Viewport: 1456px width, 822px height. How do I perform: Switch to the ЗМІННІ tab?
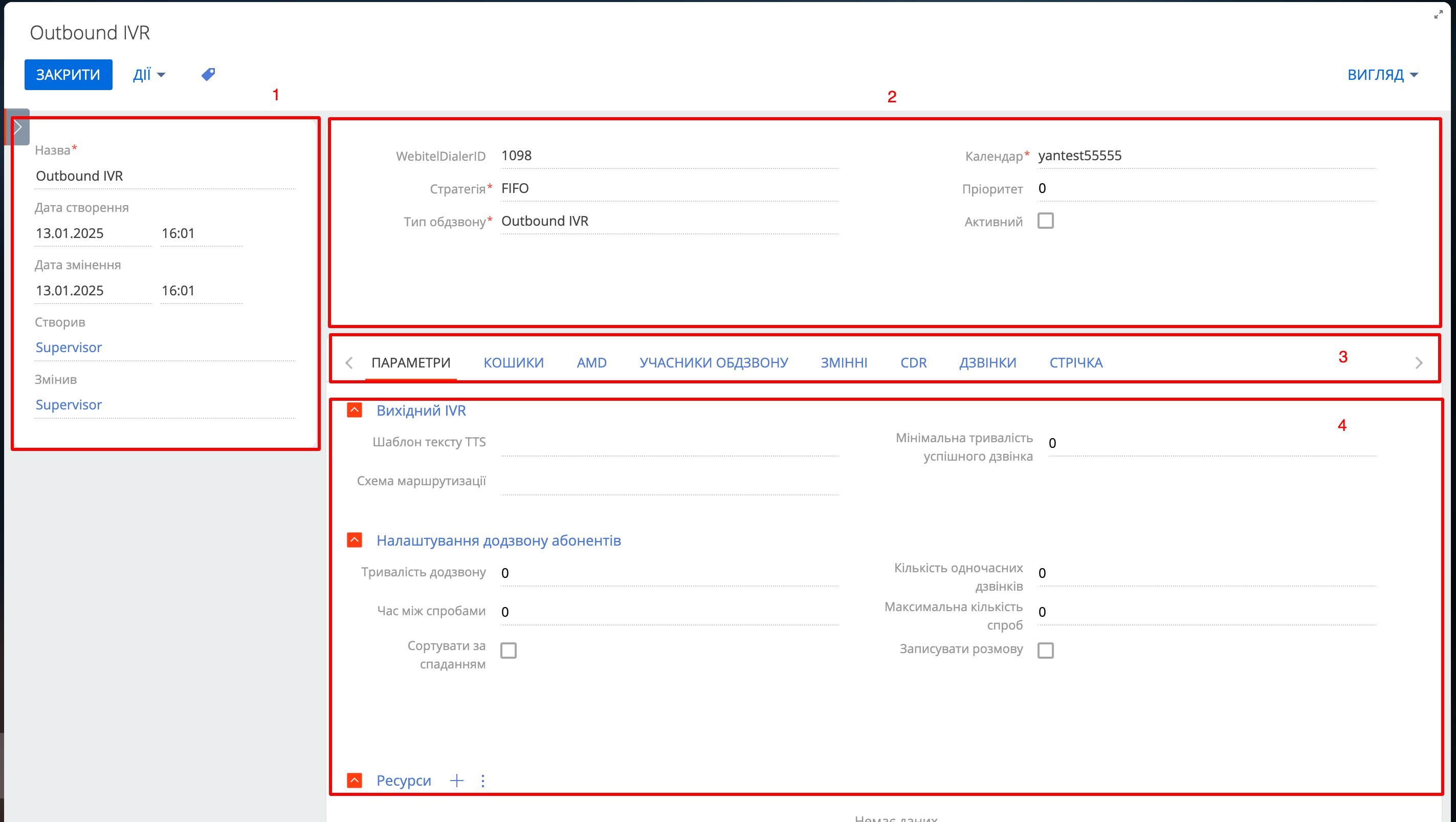coord(844,362)
